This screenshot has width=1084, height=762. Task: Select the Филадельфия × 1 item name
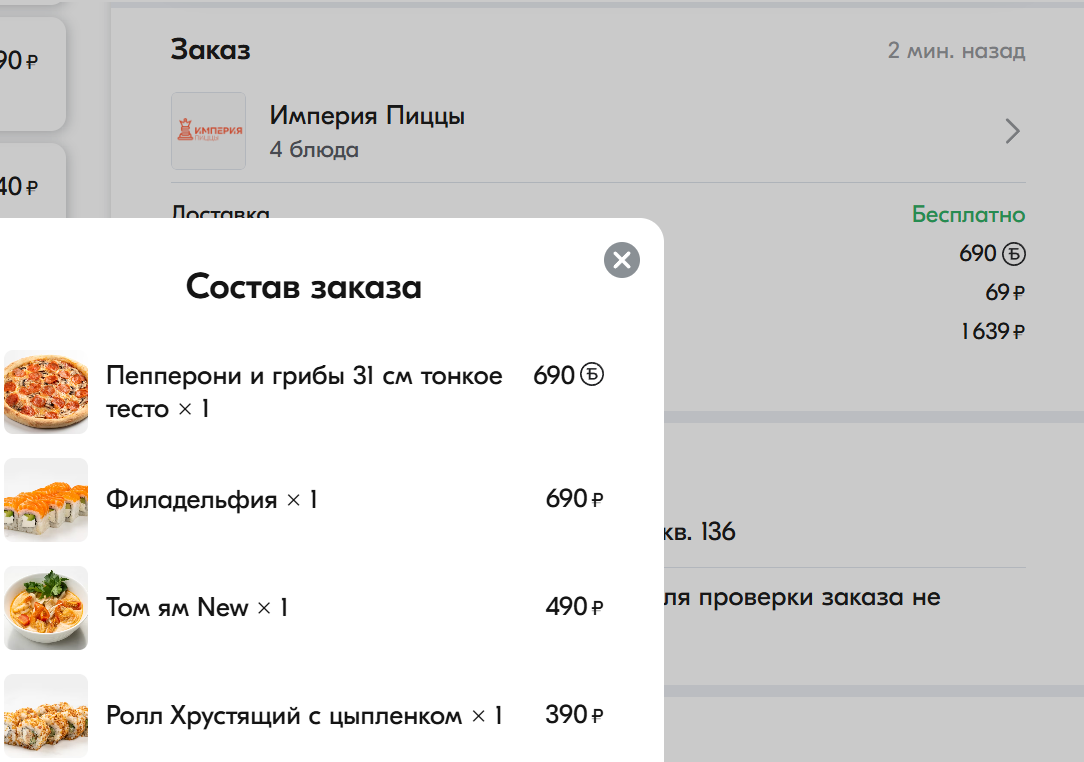pyautogui.click(x=212, y=500)
